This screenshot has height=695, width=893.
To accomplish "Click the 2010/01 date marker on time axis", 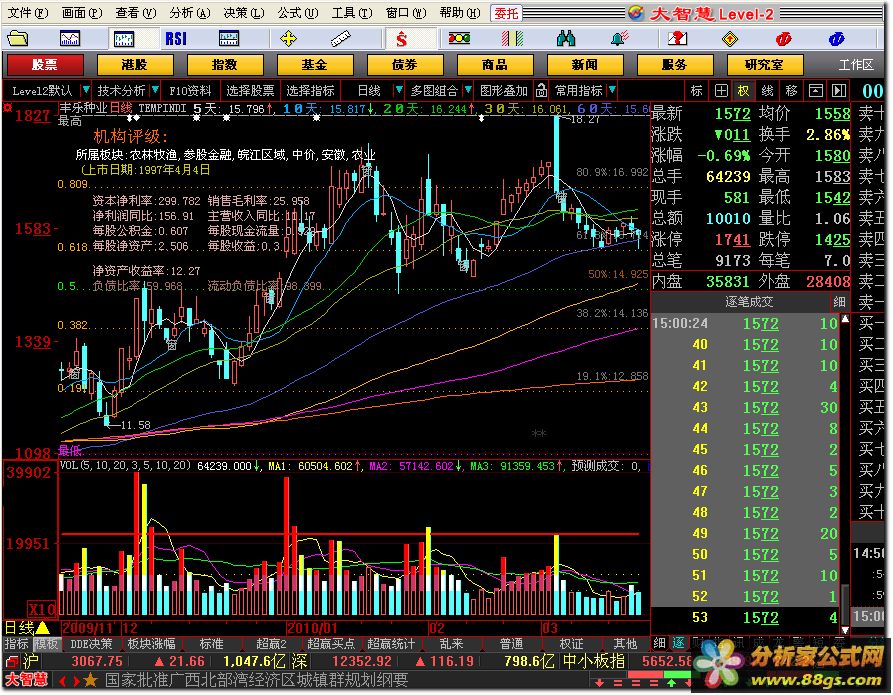I will [x=312, y=628].
